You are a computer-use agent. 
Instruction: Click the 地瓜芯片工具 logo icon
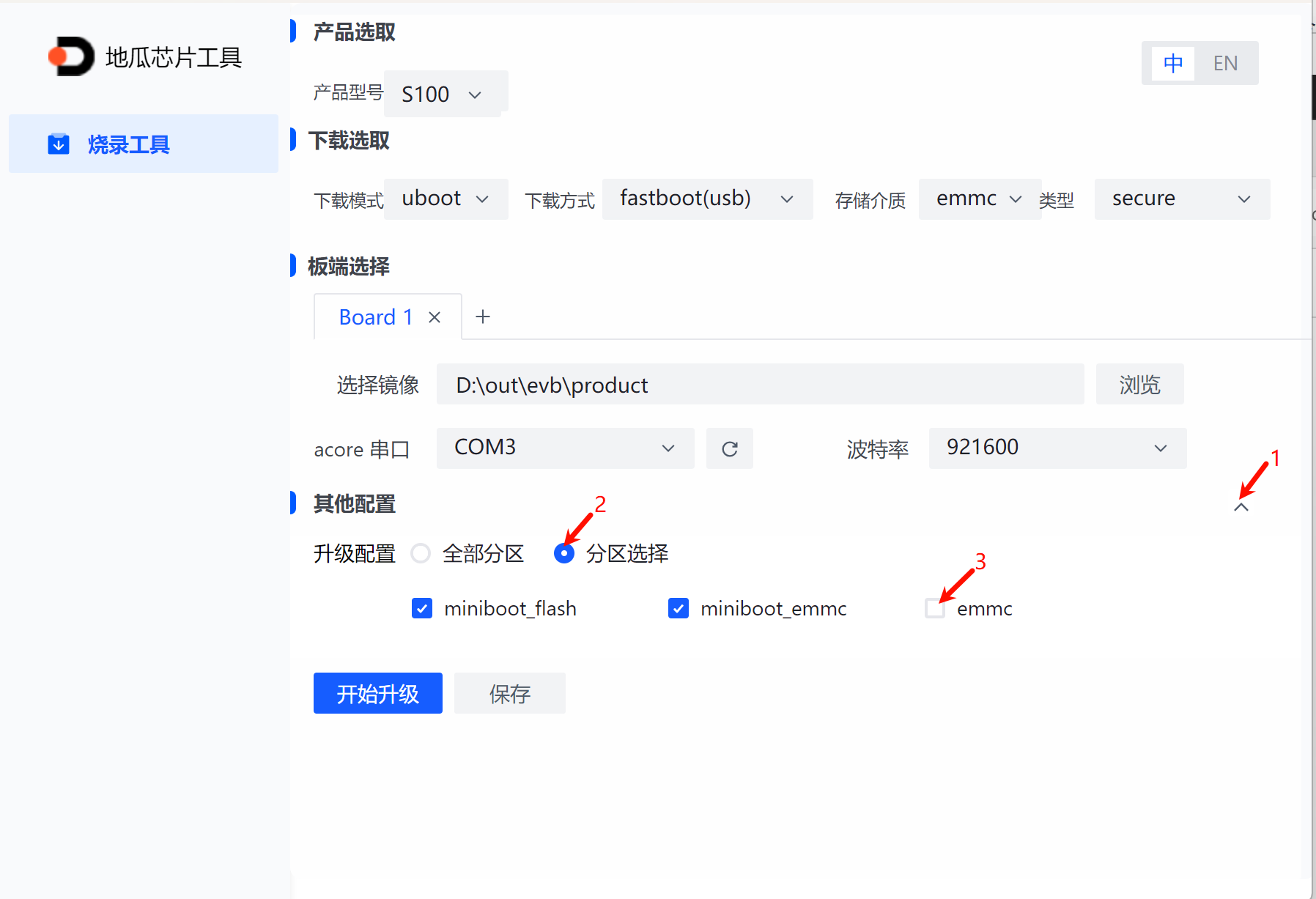coord(71,56)
